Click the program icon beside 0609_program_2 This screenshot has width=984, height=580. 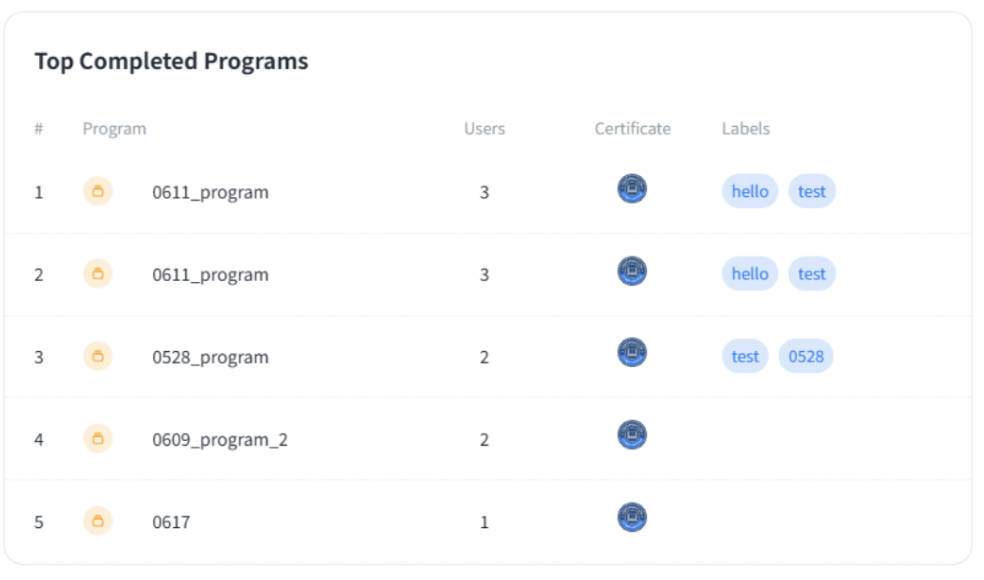tap(98, 438)
